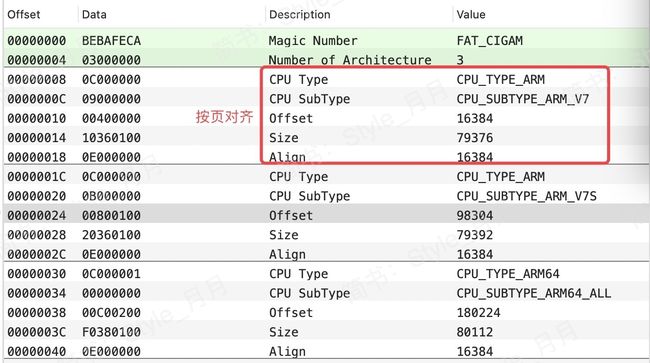This screenshot has width=650, height=363.
Task: Select the Magic Number row
Action: [325, 41]
